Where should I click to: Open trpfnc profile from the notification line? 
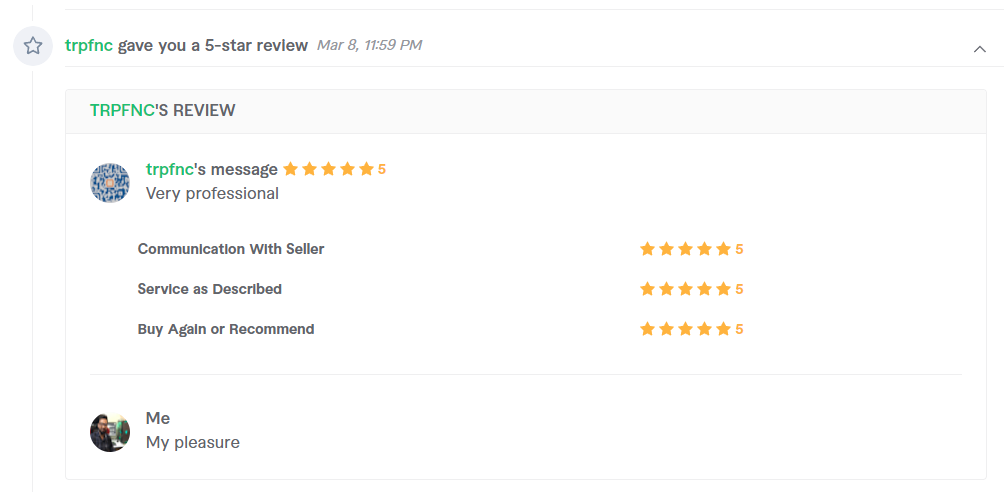(x=89, y=45)
